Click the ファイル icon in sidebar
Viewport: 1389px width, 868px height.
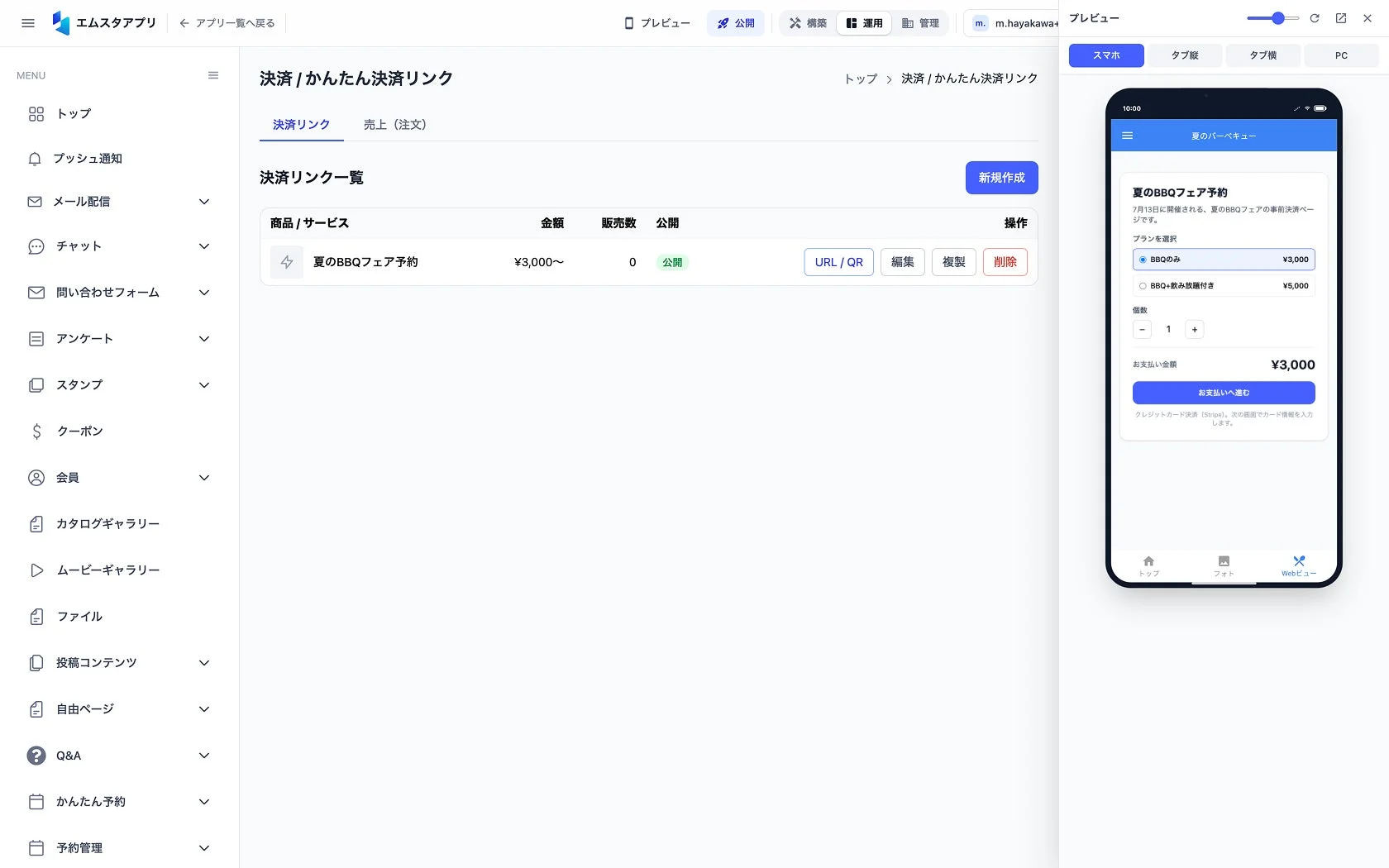click(36, 617)
